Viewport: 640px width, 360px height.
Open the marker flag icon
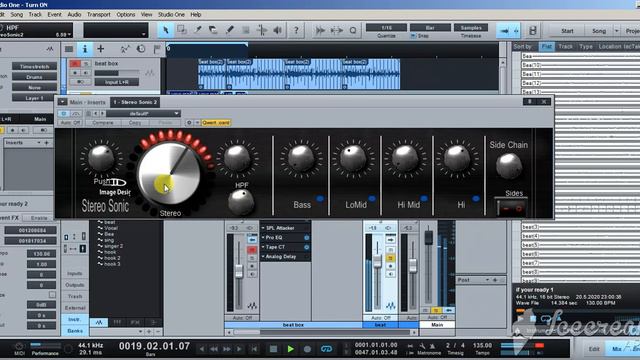point(157,49)
